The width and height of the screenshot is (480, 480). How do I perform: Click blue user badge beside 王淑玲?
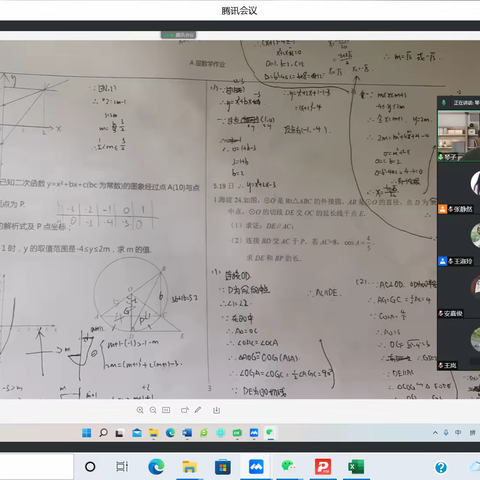(442, 261)
